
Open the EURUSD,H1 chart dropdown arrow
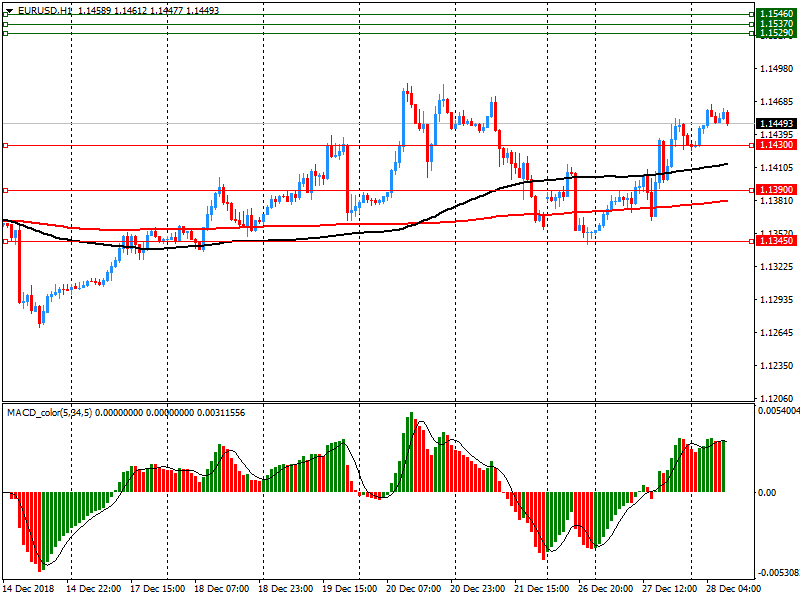pos(9,10)
